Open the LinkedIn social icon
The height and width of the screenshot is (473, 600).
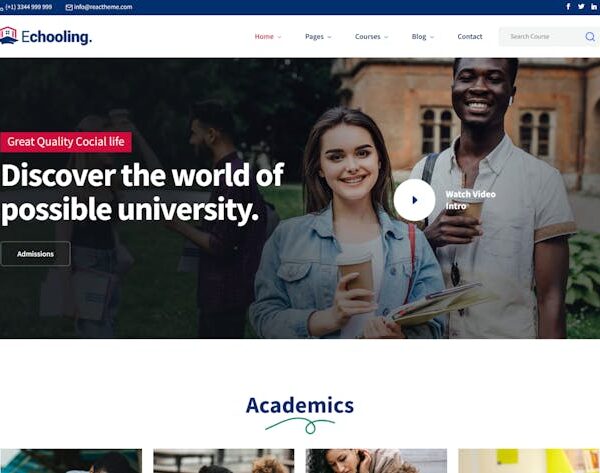[x=594, y=7]
